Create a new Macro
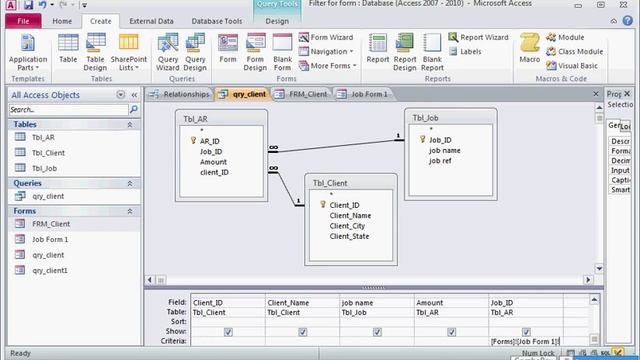 click(530, 49)
